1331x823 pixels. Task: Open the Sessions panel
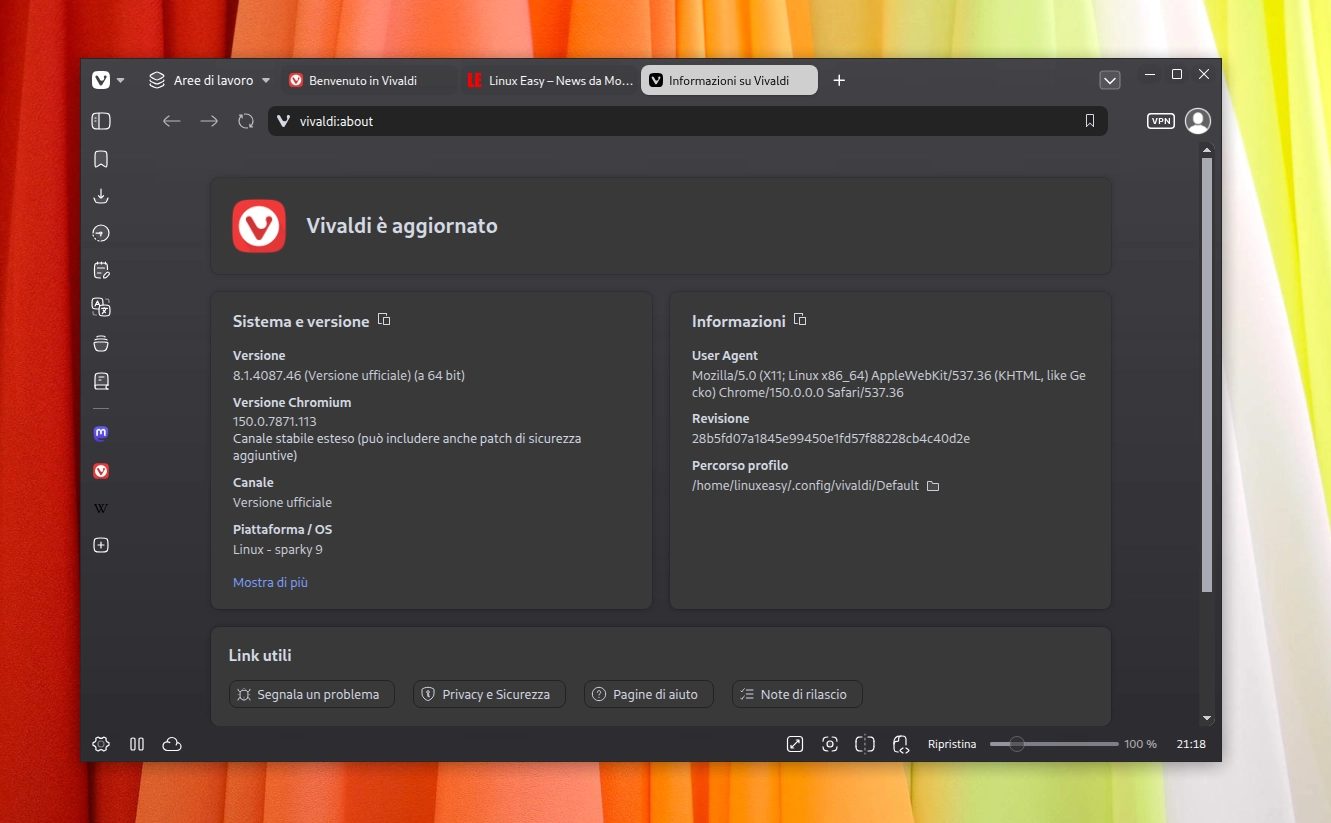click(x=101, y=344)
